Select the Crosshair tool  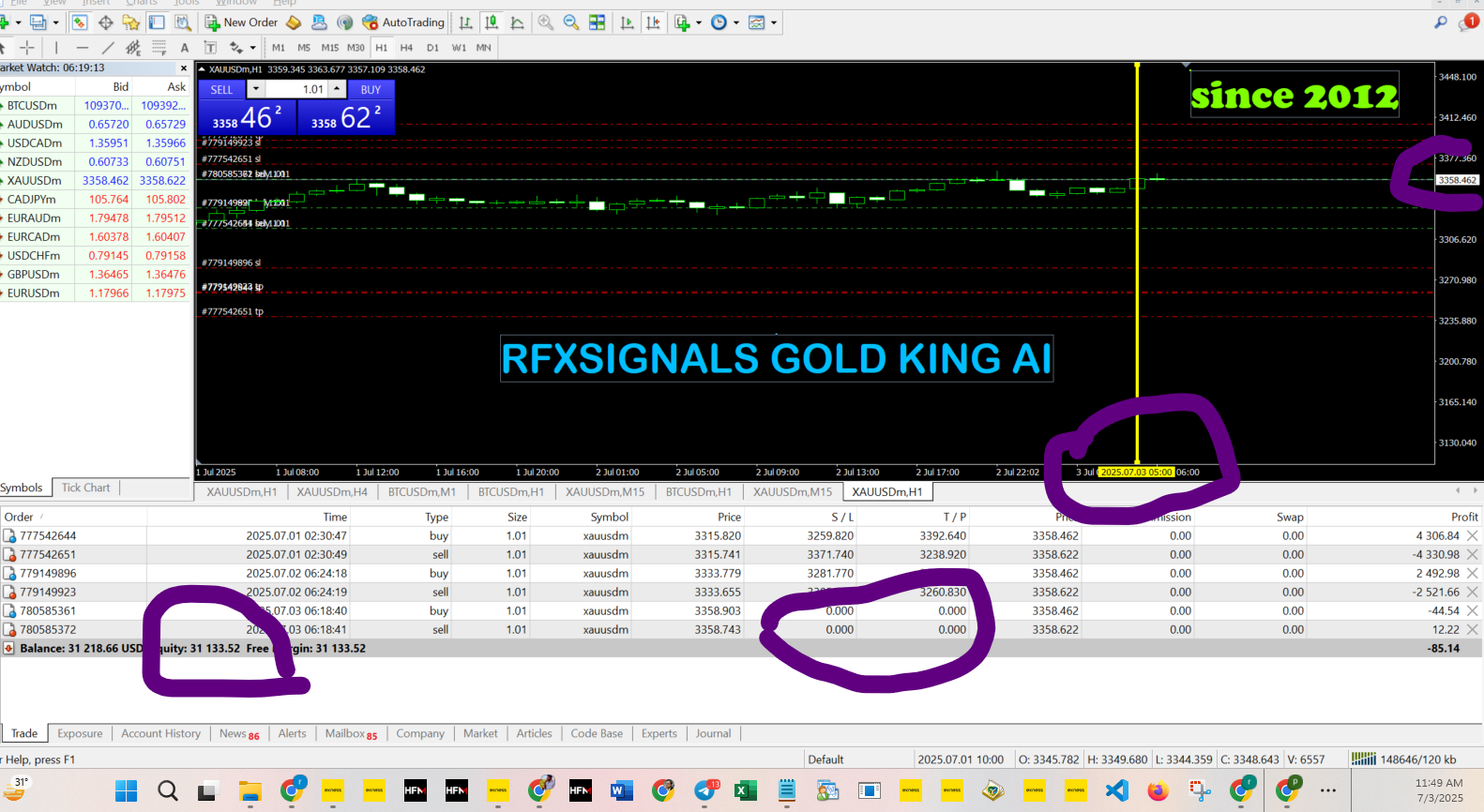[27, 48]
